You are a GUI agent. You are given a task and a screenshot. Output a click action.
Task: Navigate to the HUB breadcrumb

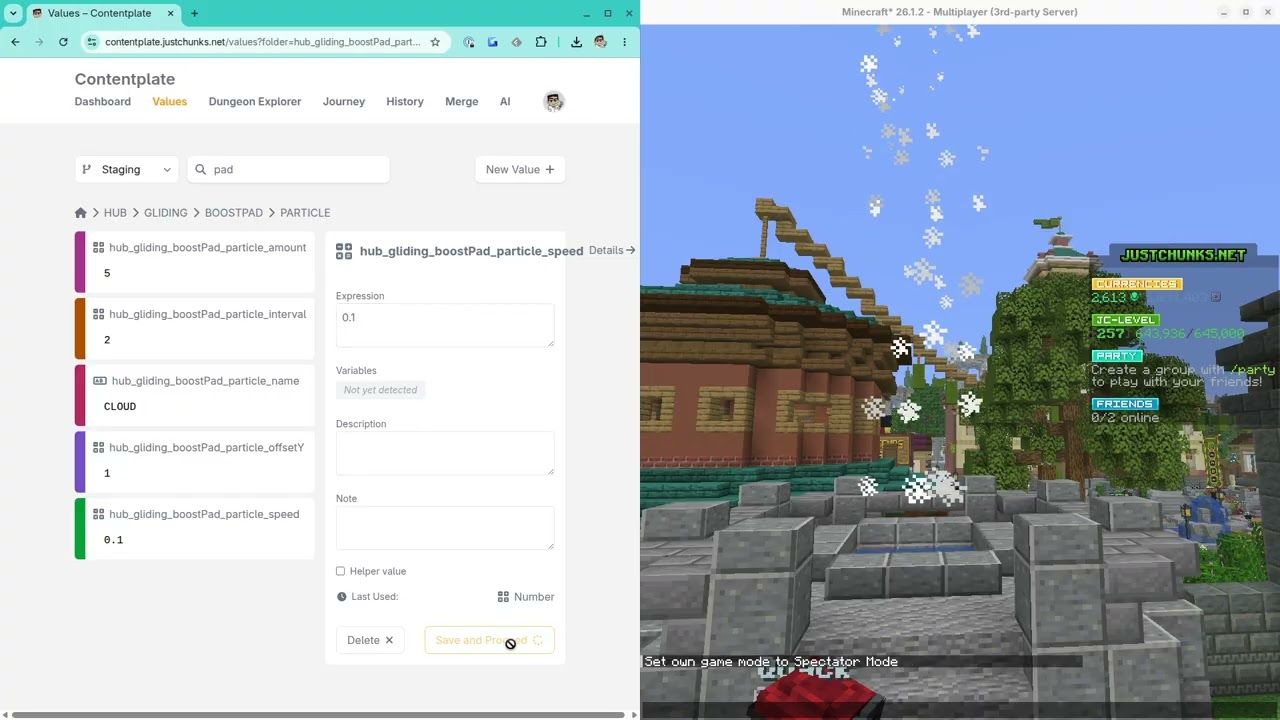[115, 213]
